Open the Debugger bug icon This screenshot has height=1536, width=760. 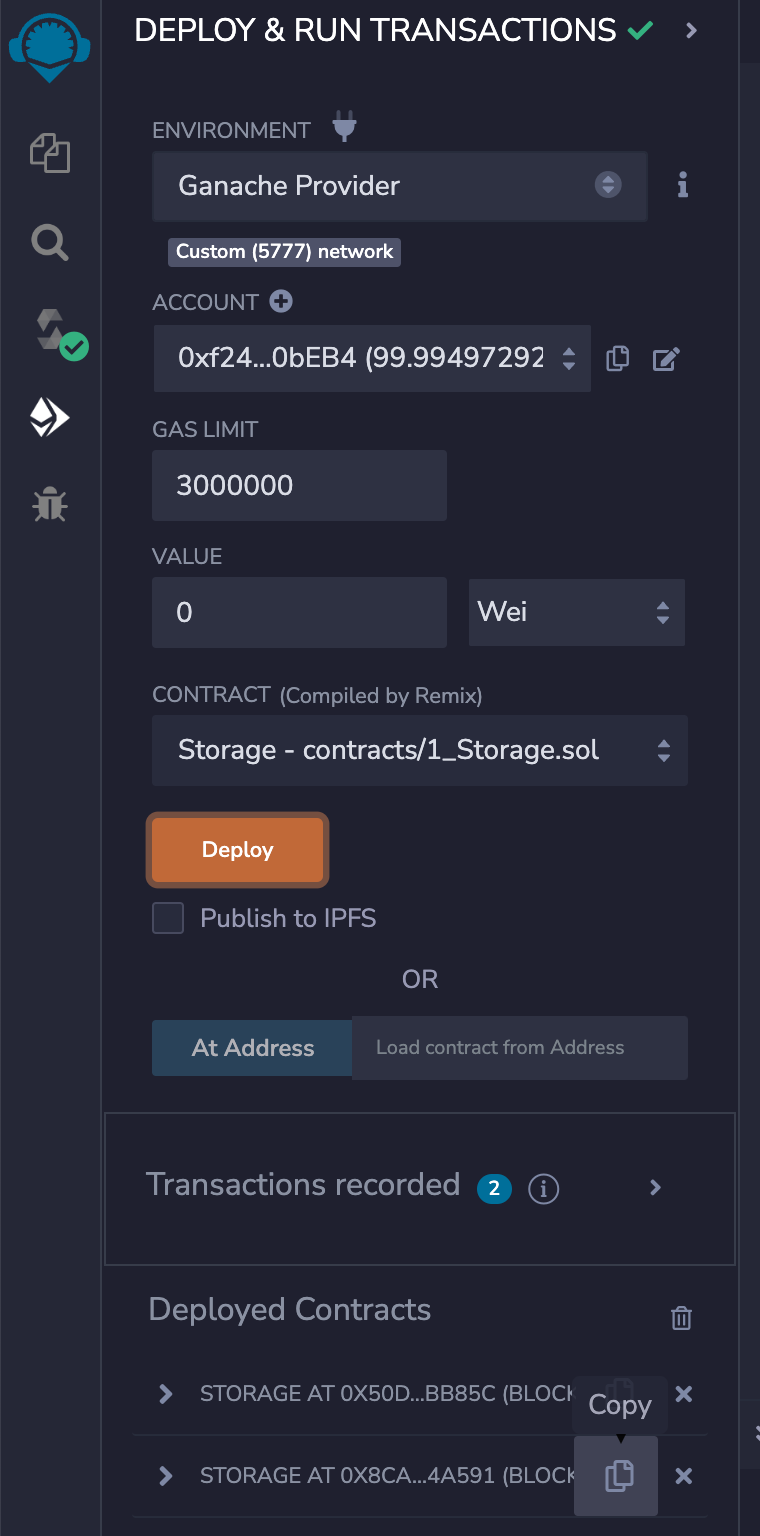click(x=49, y=506)
